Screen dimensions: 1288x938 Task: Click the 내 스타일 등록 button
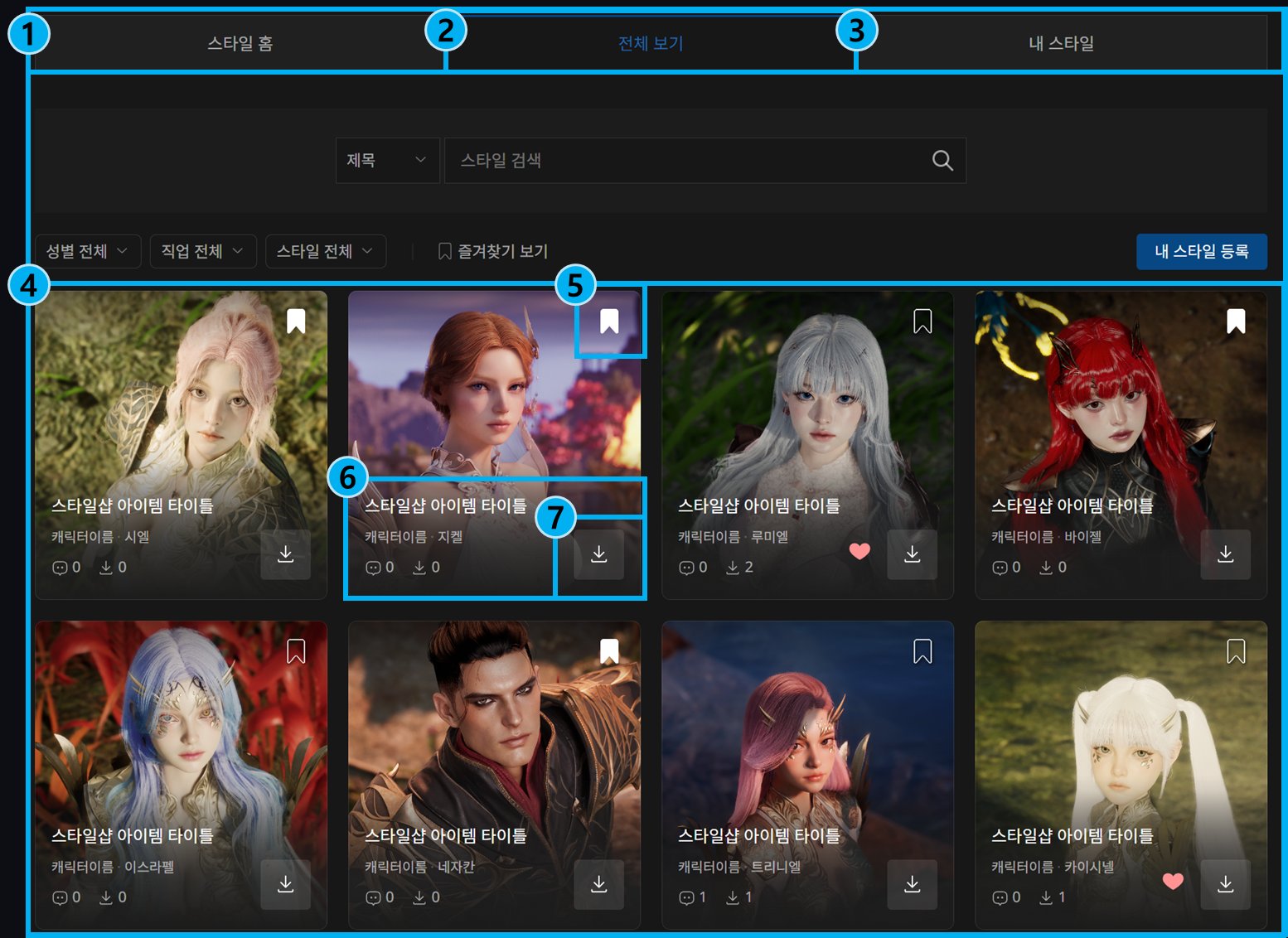1202,251
